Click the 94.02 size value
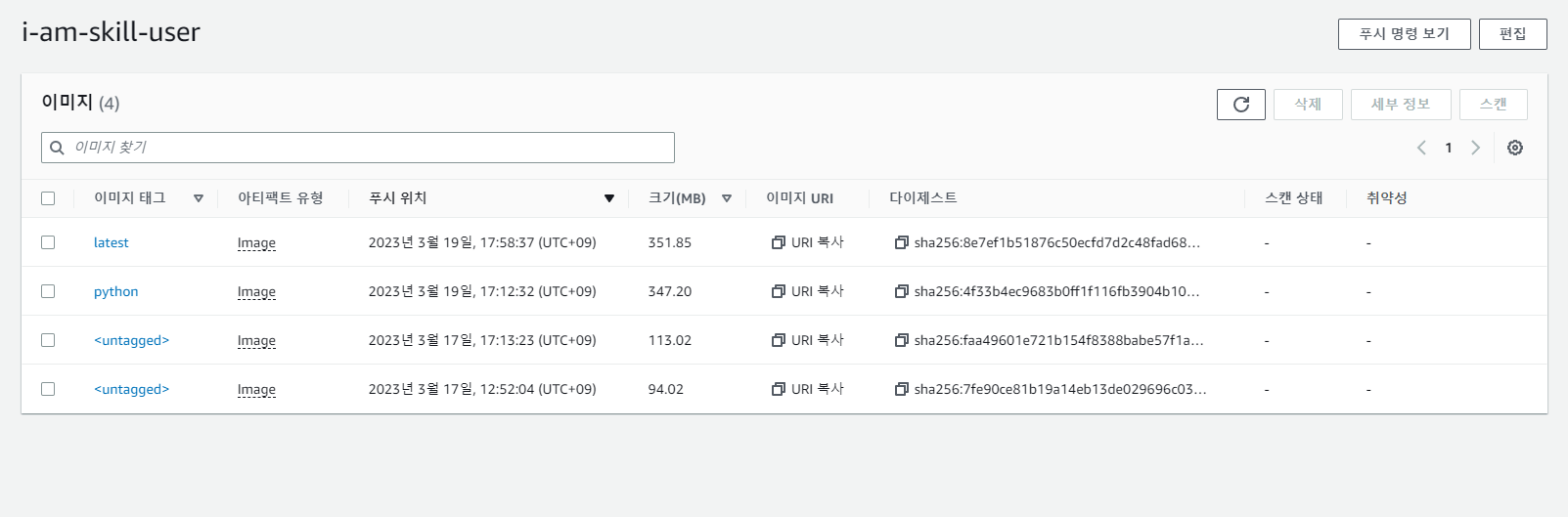This screenshot has width=1568, height=517. (x=665, y=389)
